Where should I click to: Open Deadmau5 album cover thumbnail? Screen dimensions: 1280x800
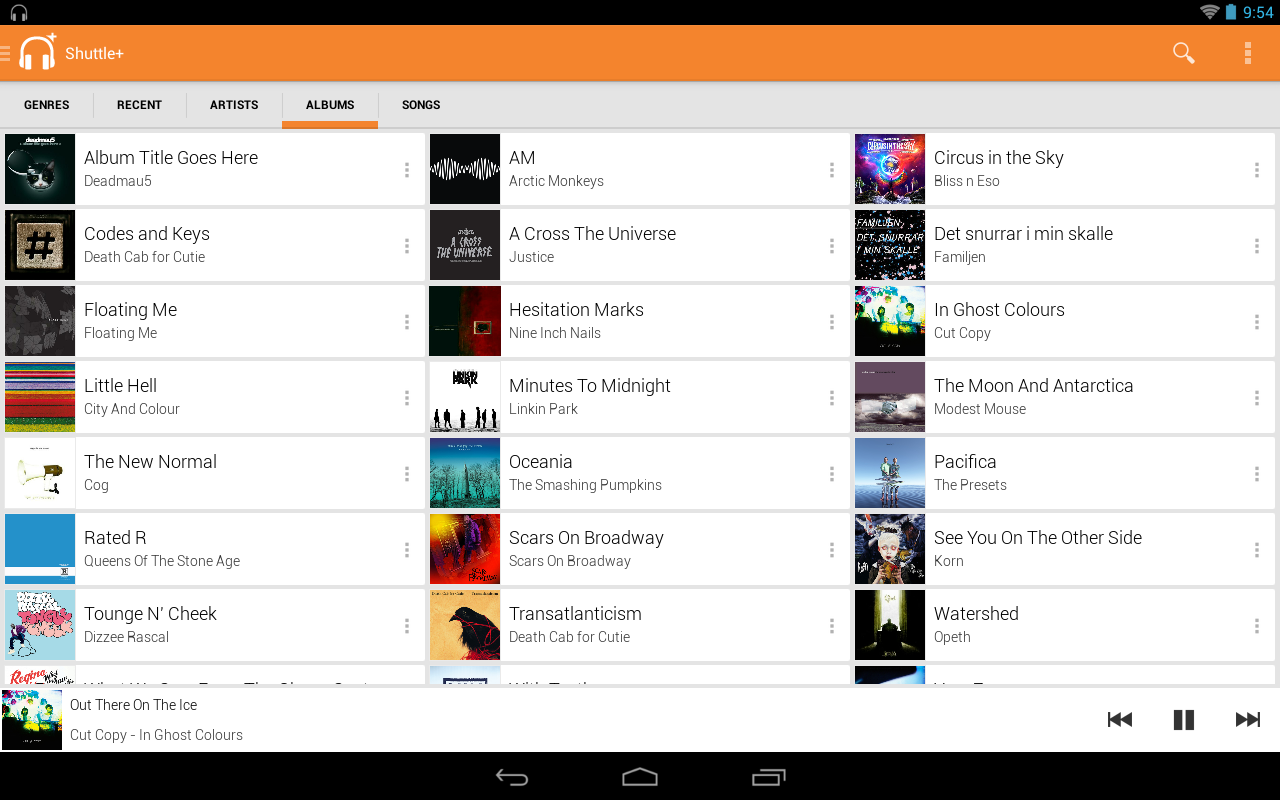40,170
